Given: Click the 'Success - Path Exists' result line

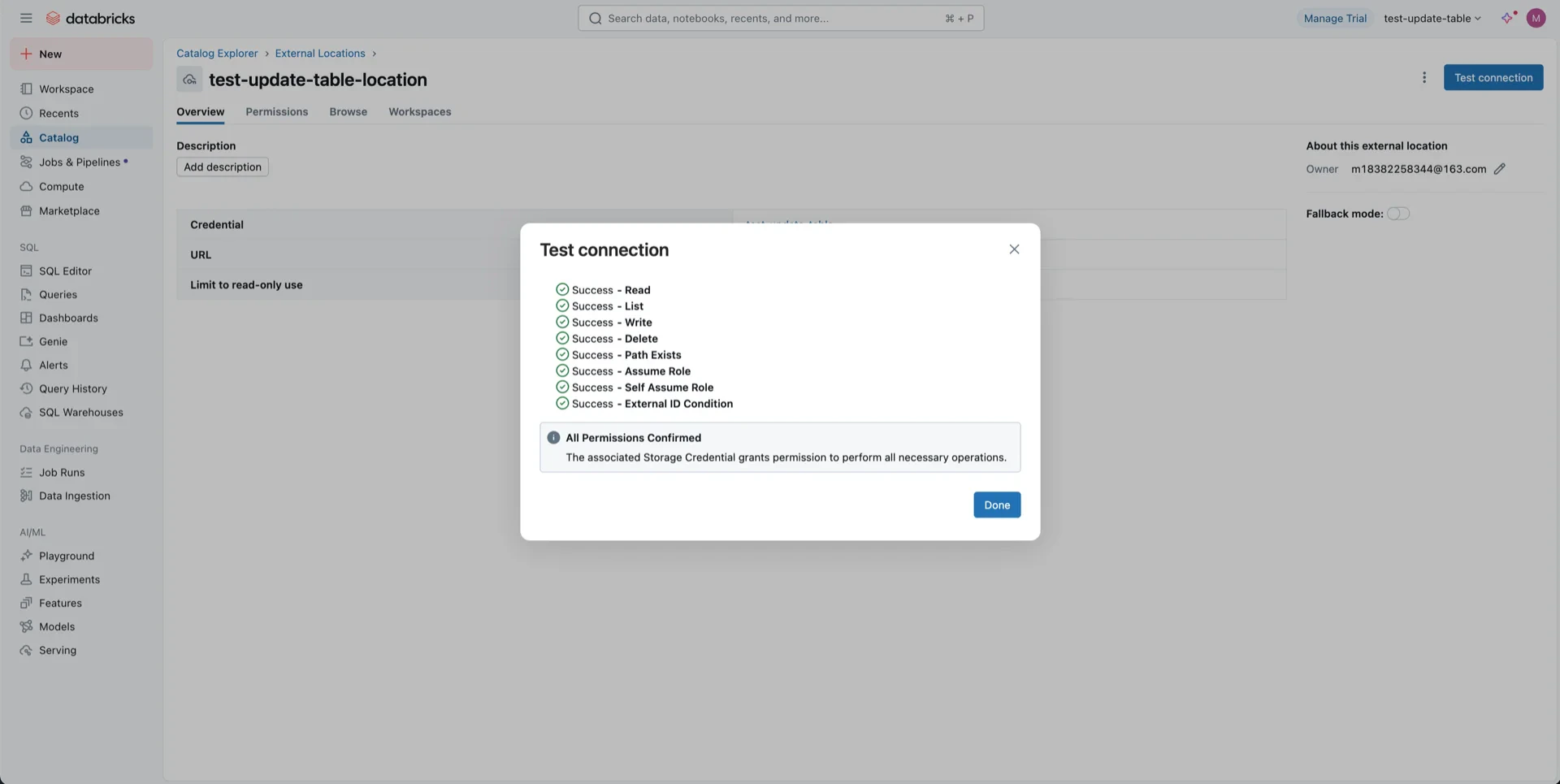Looking at the screenshot, I should (x=619, y=355).
